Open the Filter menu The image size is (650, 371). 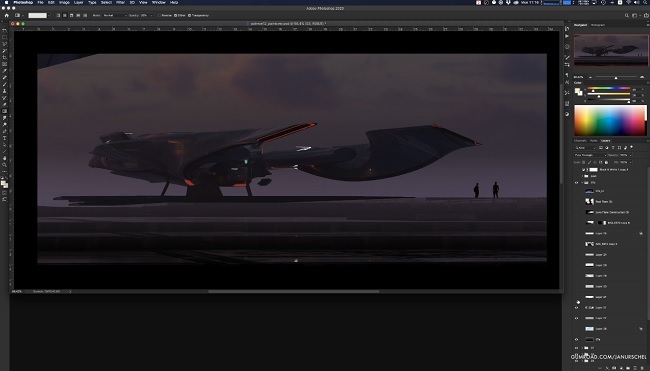pos(120,2)
